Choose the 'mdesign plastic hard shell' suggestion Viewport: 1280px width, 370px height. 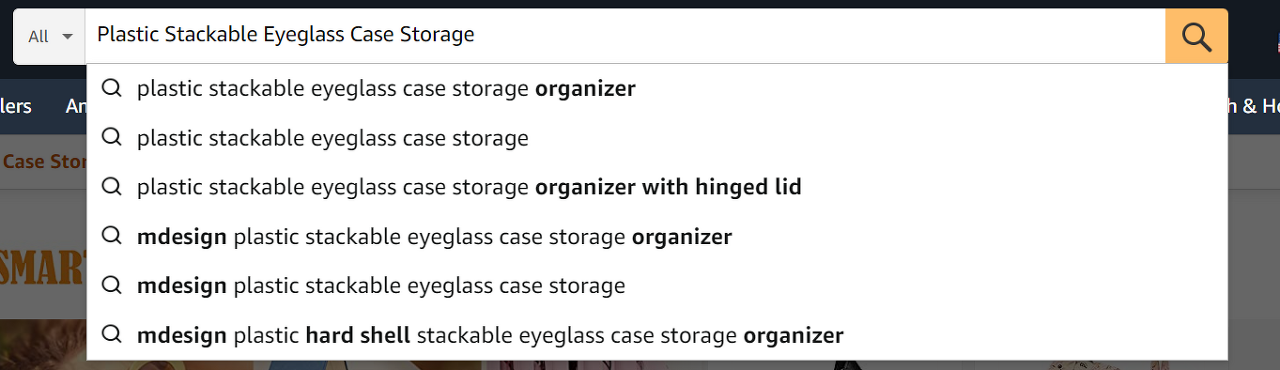[x=657, y=335]
